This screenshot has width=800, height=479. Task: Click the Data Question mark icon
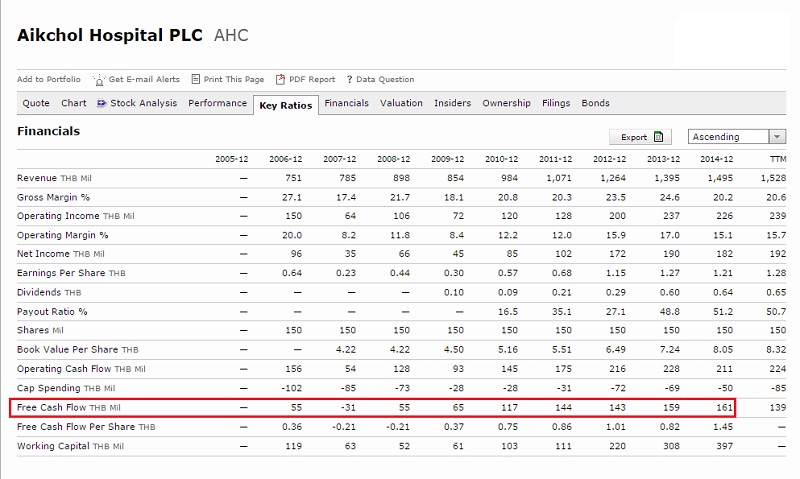[x=349, y=80]
